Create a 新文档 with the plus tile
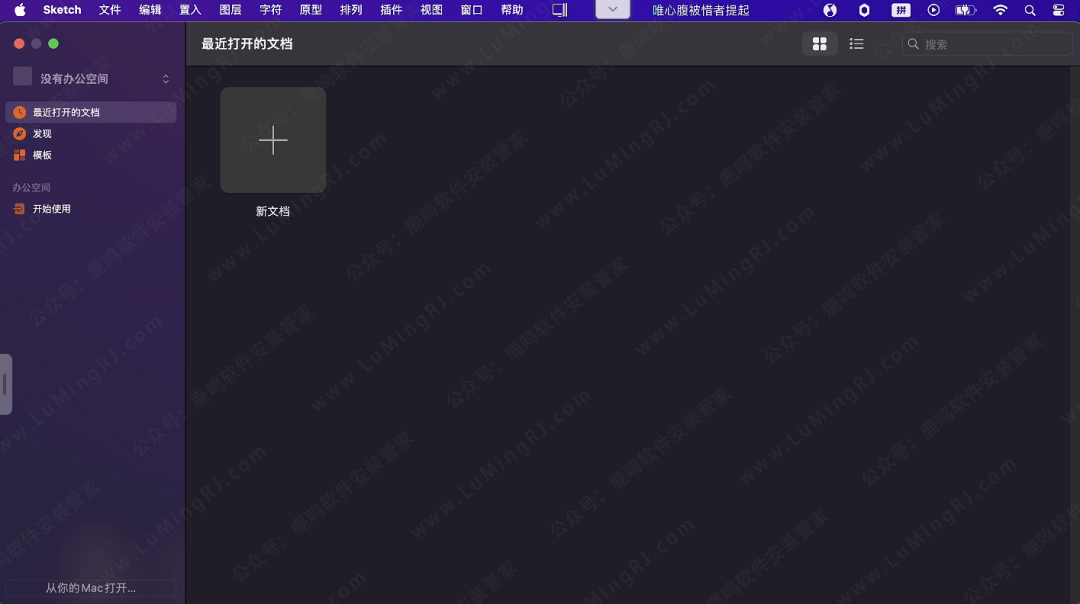Screen dimensions: 1080x604 click(273, 140)
